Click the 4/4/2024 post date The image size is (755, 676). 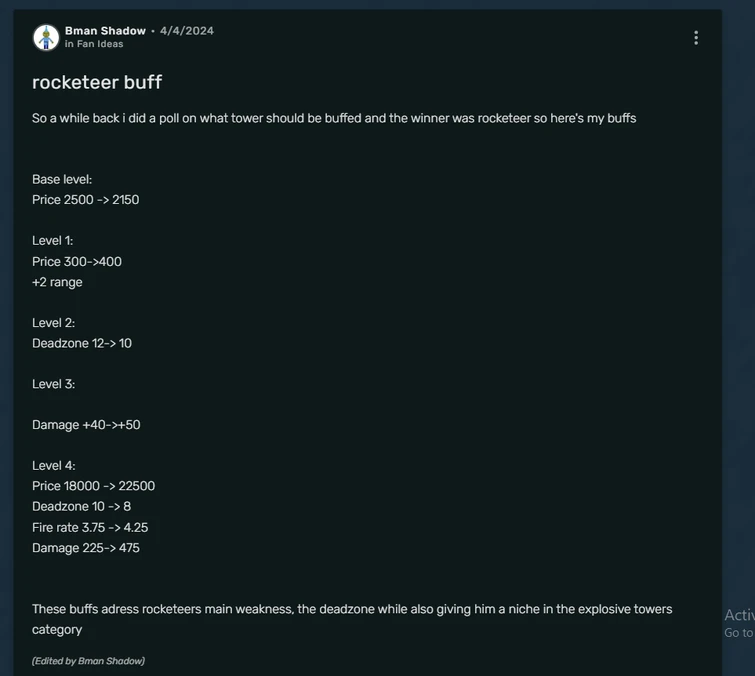click(x=187, y=31)
